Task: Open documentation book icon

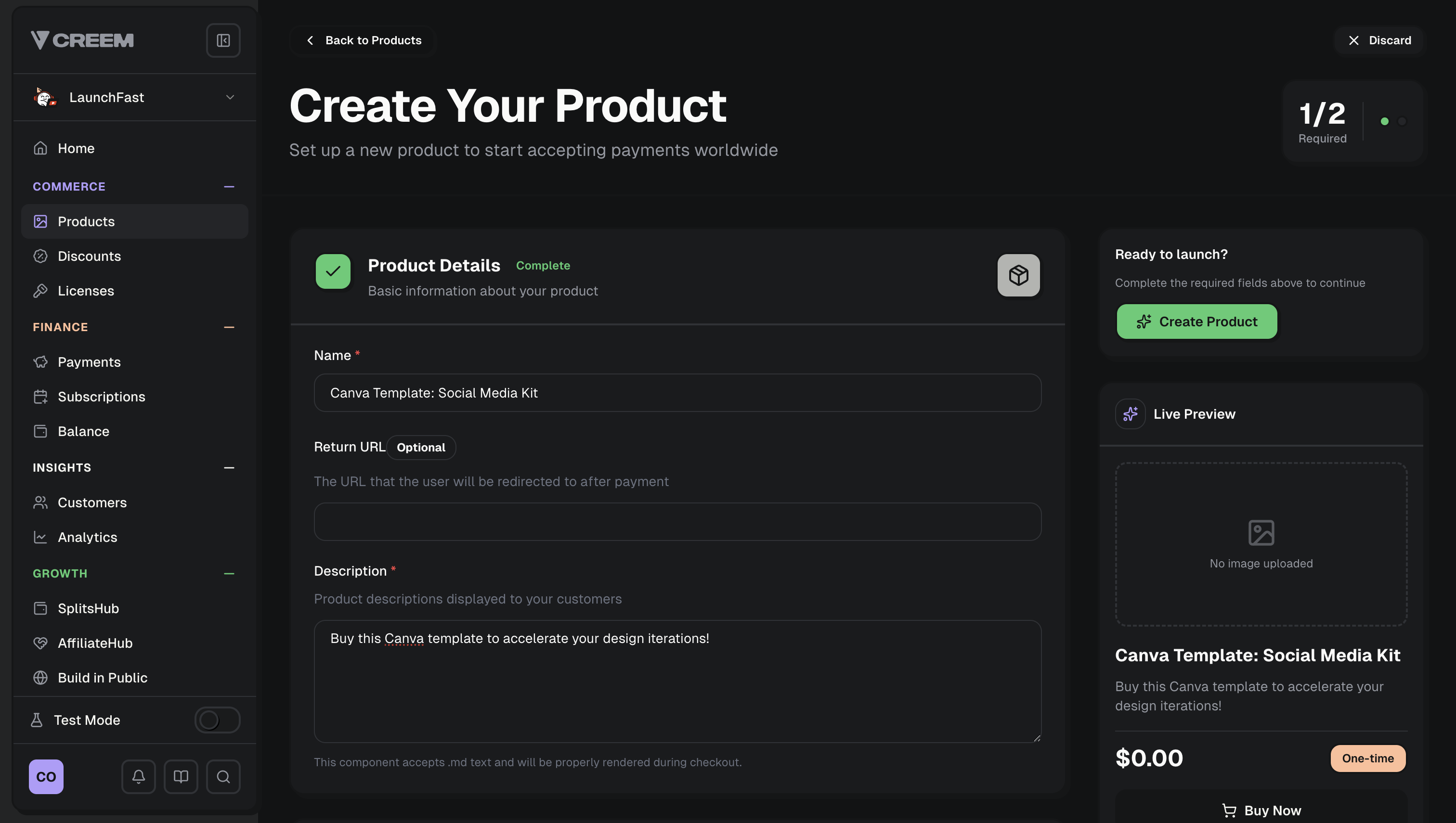Action: 181,777
